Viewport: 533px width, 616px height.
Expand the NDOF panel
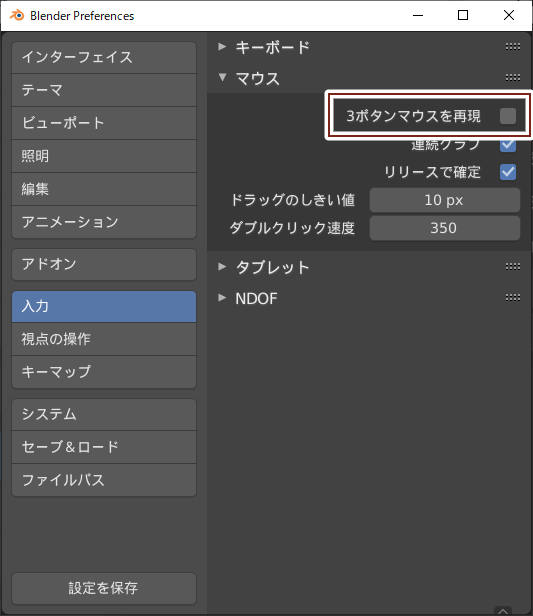[222, 297]
